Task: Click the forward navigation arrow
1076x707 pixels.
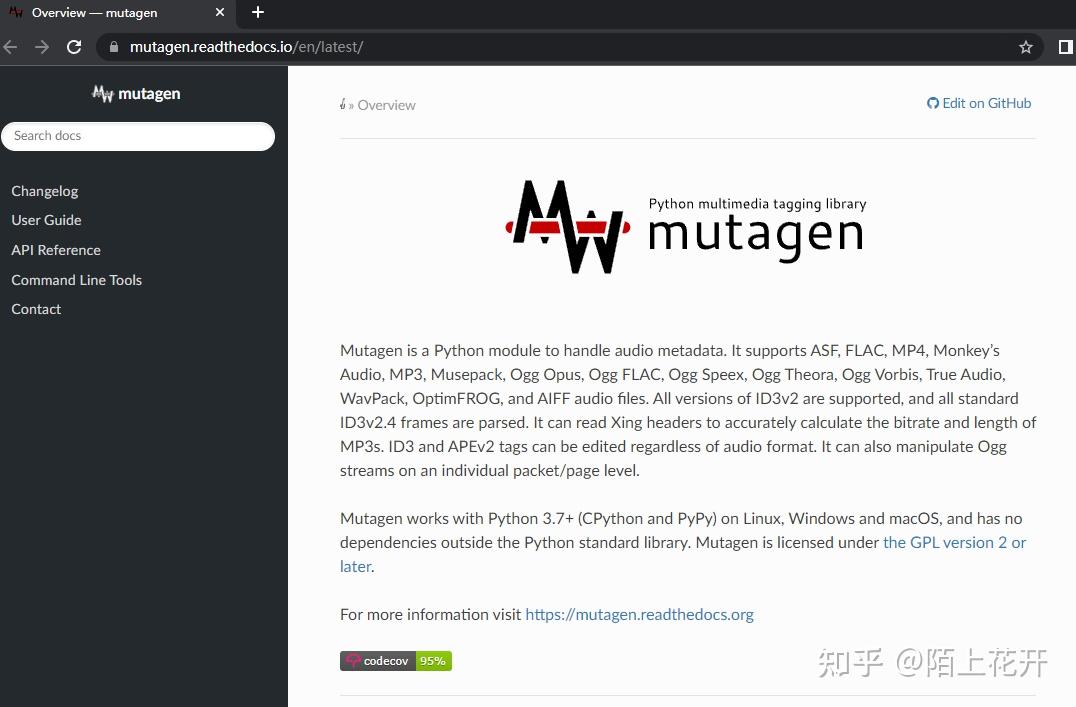Action: (40, 46)
